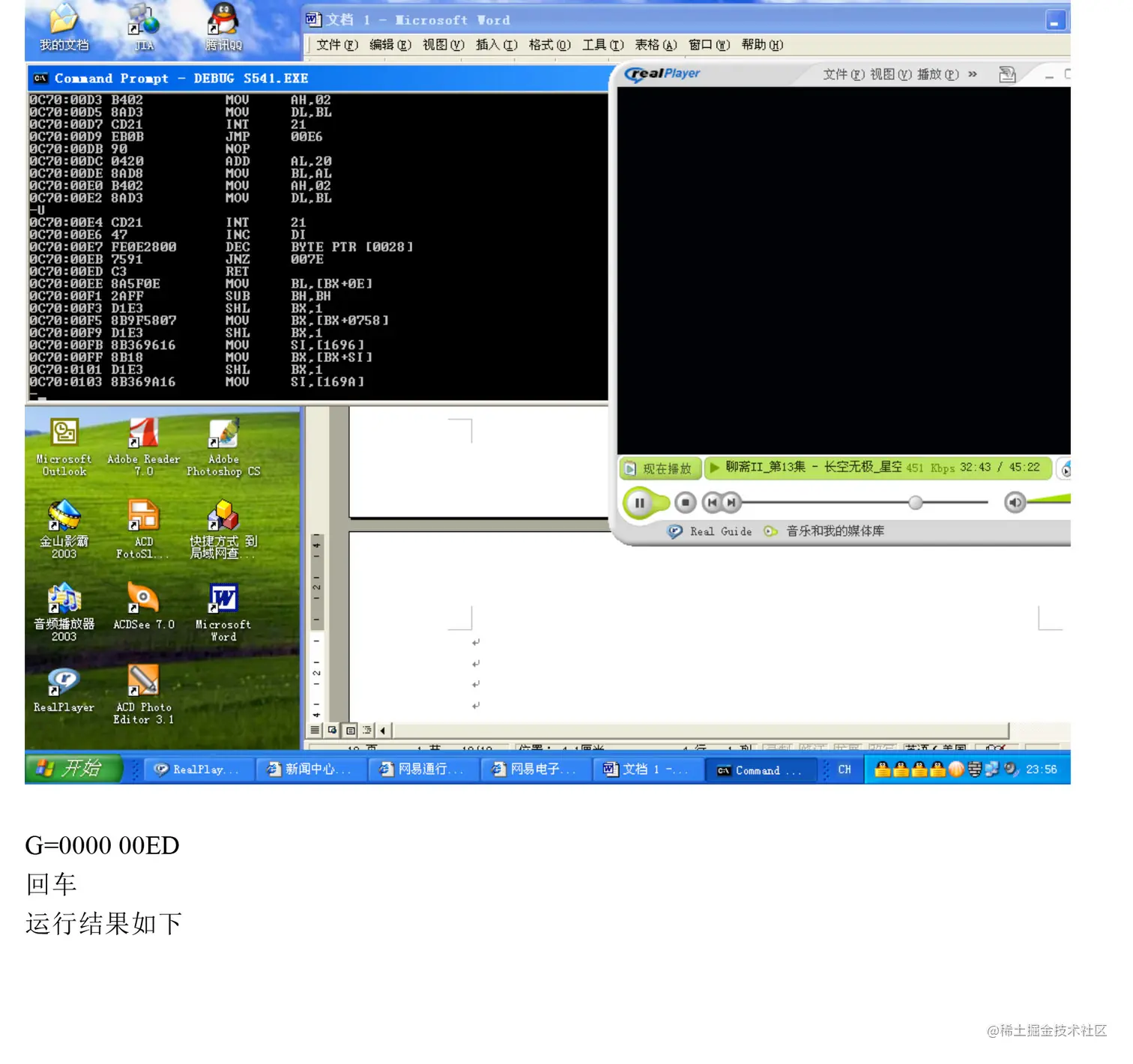The image size is (1133, 1064).
Task: Click the Word title bar document icon
Action: [x=313, y=19]
